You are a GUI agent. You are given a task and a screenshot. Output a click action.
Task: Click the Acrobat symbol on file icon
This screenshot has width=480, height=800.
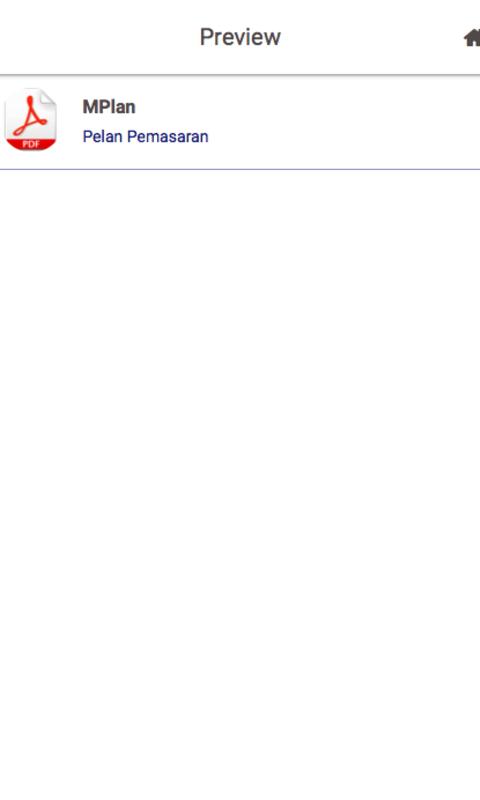[30, 116]
